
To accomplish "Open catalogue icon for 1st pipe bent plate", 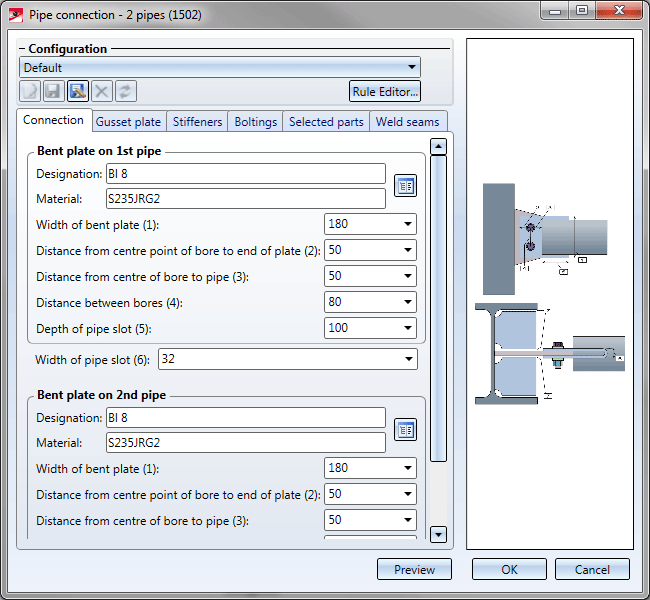I will click(405, 186).
